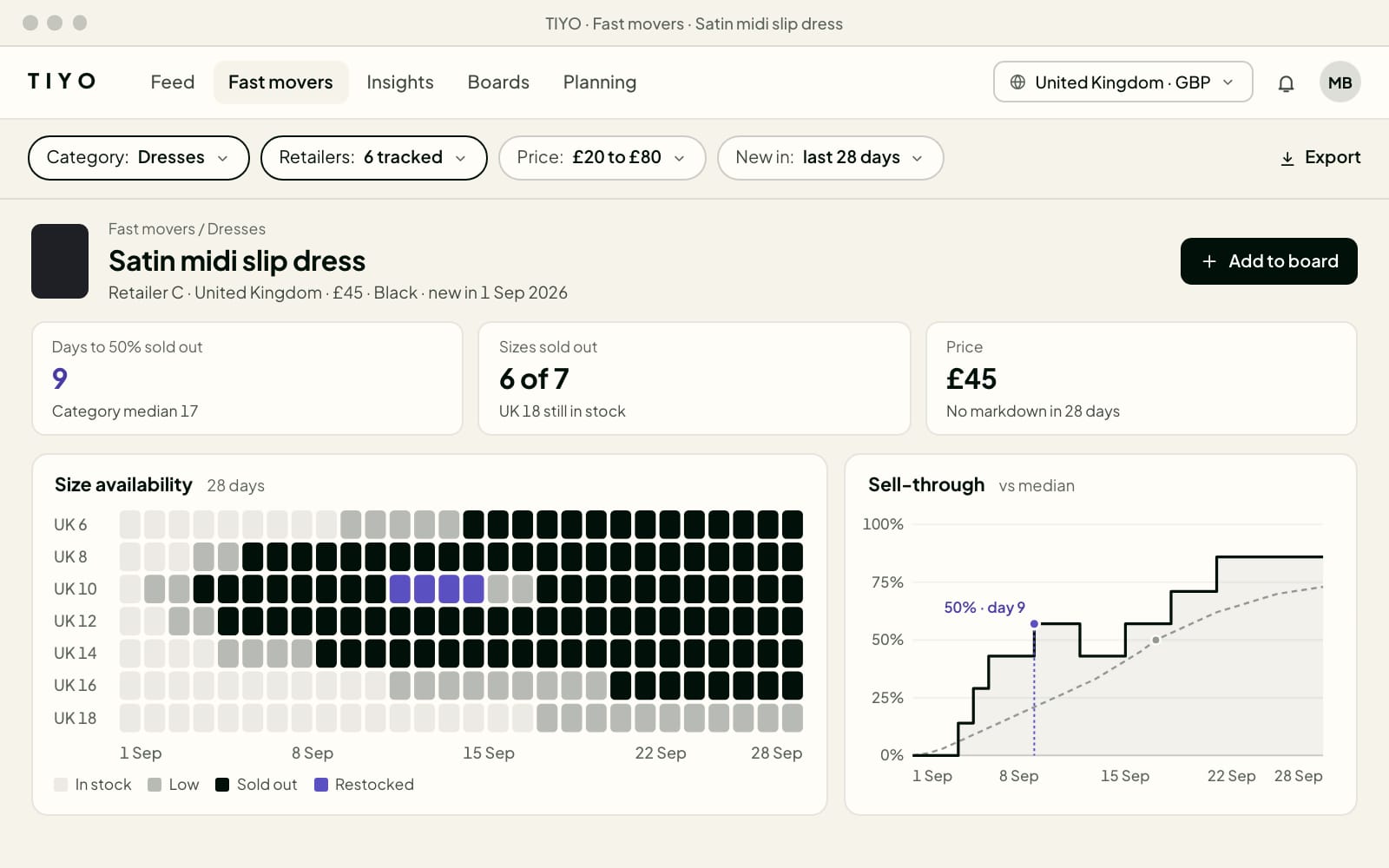This screenshot has height=868, width=1389.
Task: Click the Export button label
Action: pos(1333,158)
